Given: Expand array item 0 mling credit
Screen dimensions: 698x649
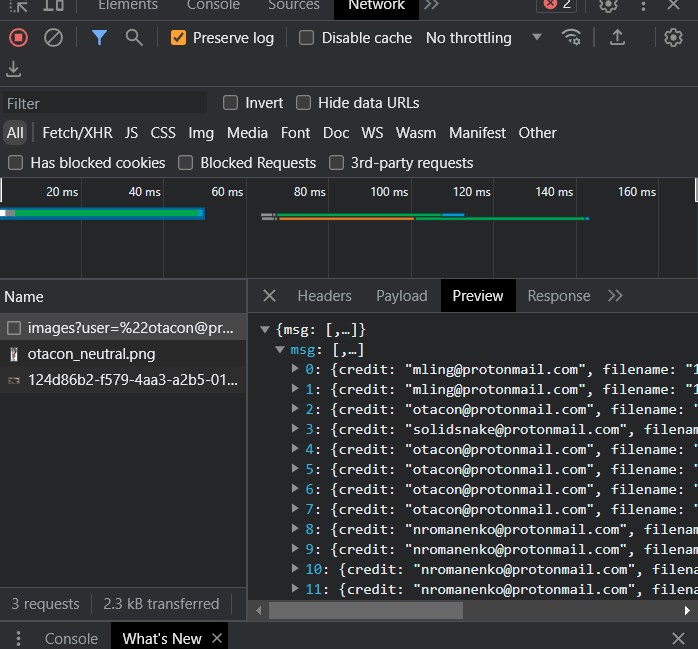Looking at the screenshot, I should tap(295, 368).
